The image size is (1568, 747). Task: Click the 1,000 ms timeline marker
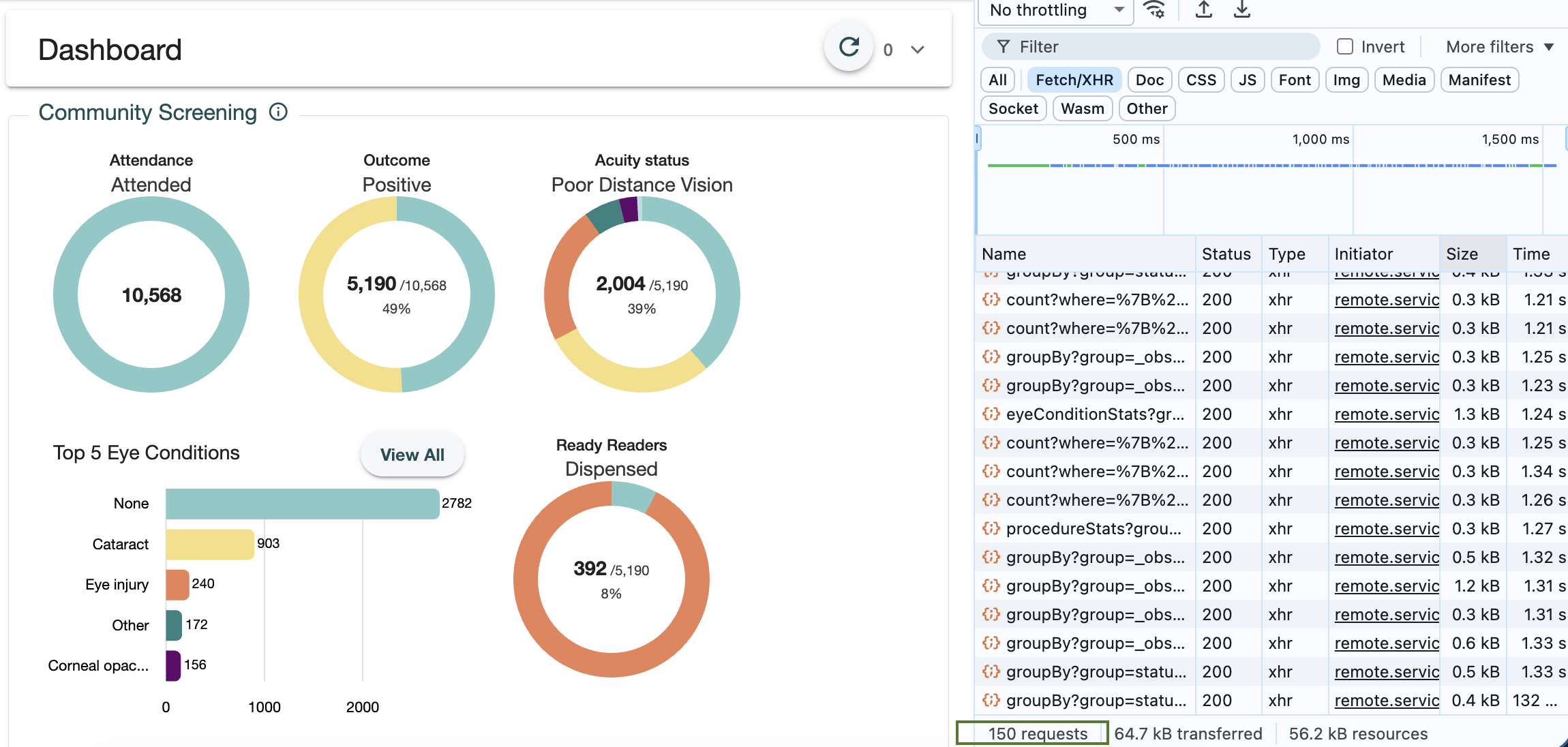click(1321, 139)
